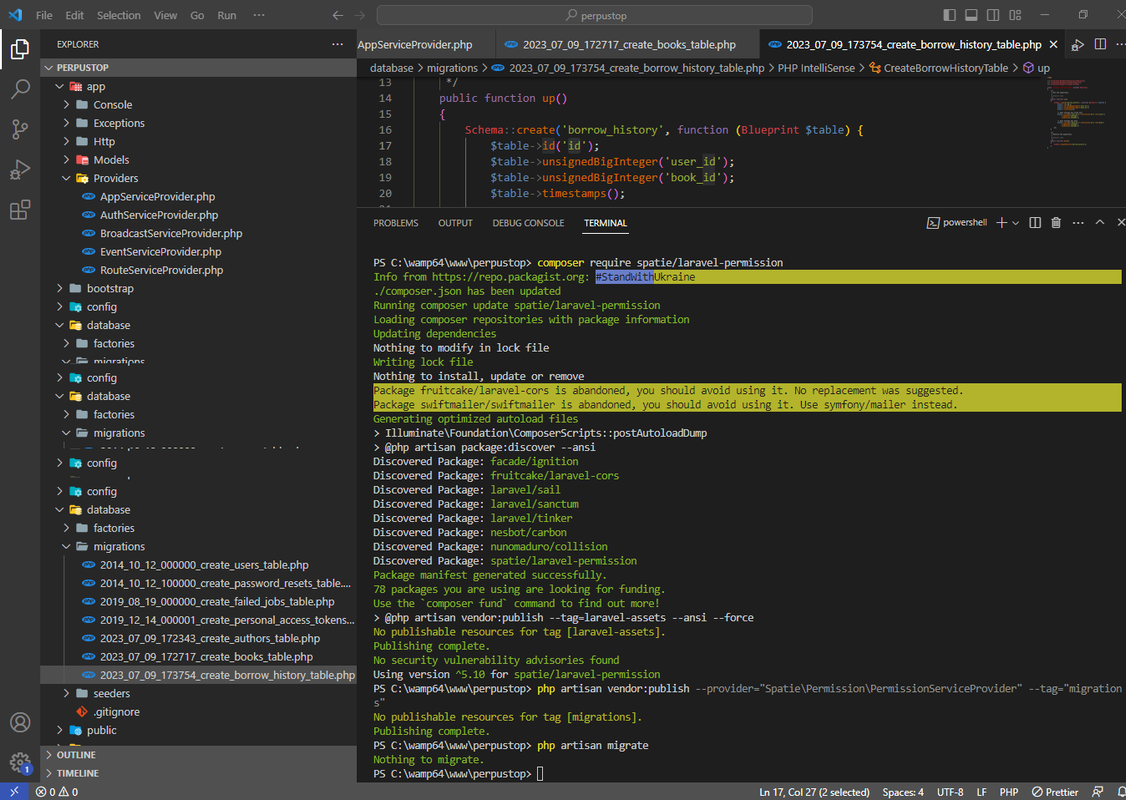Change the PHP language mode in status bar
1126x800 pixels.
[1008, 791]
